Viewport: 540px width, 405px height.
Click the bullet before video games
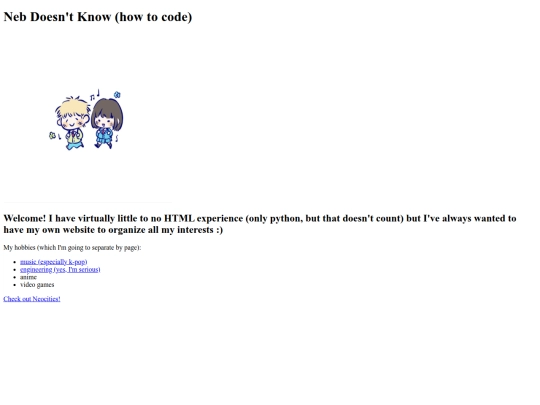(x=14, y=285)
